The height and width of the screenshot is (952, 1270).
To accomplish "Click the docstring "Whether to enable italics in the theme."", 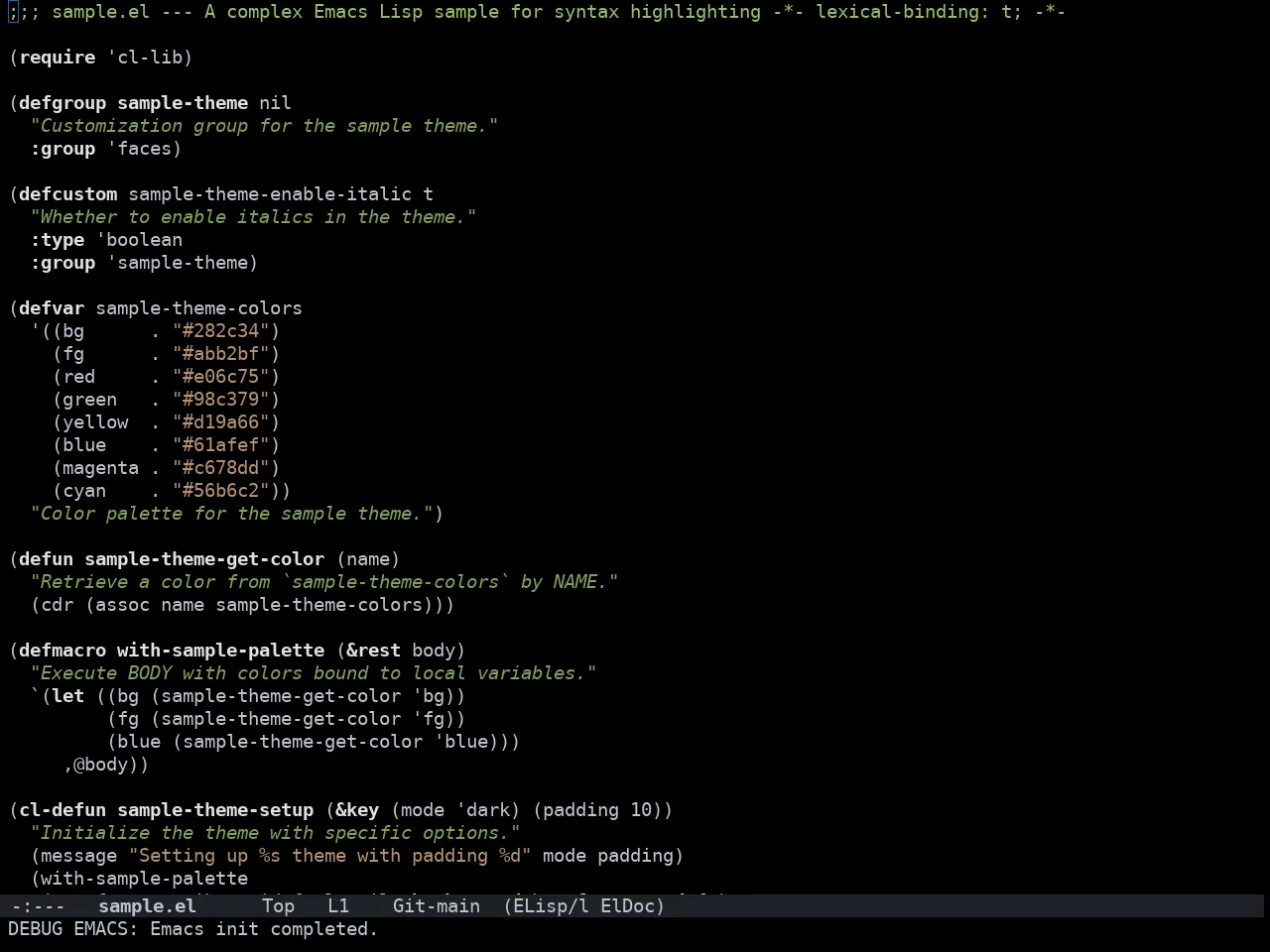I will click(253, 217).
